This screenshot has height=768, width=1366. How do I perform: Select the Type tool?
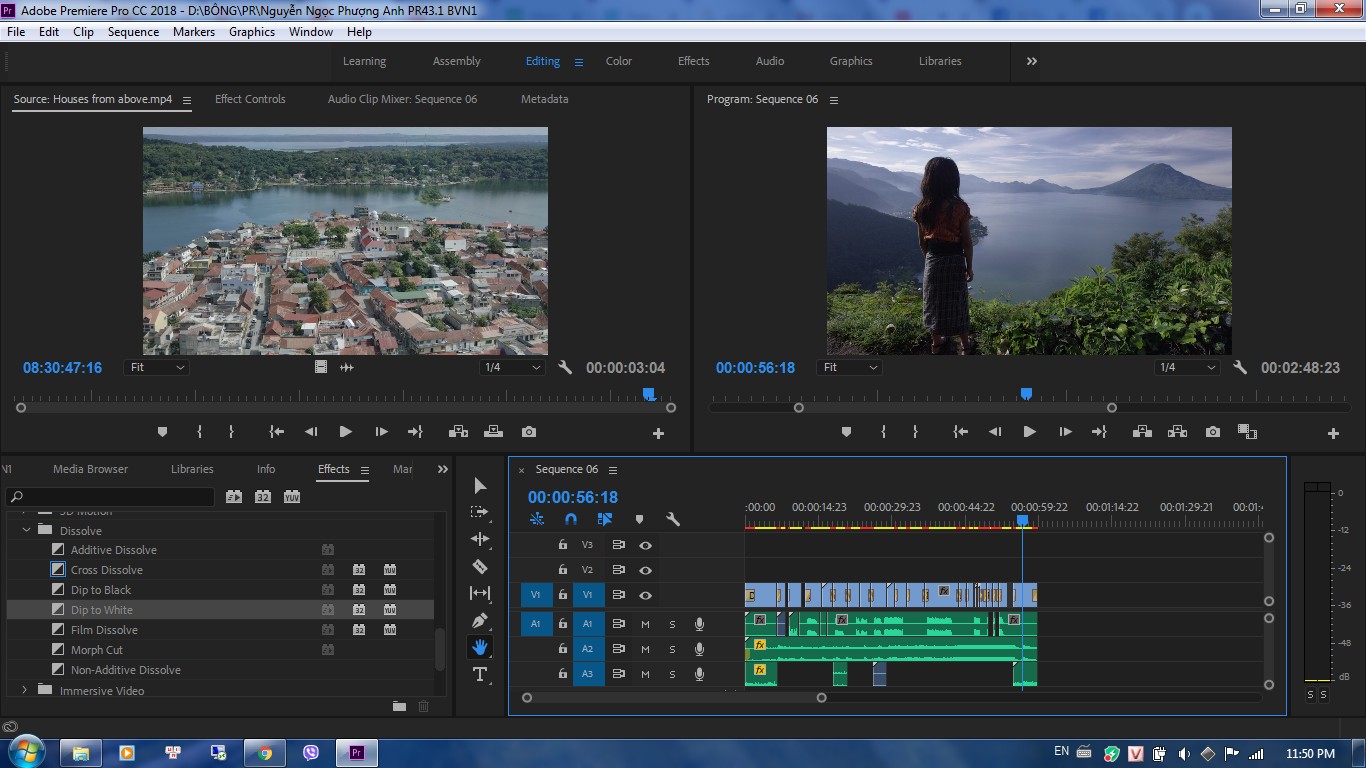pos(480,674)
